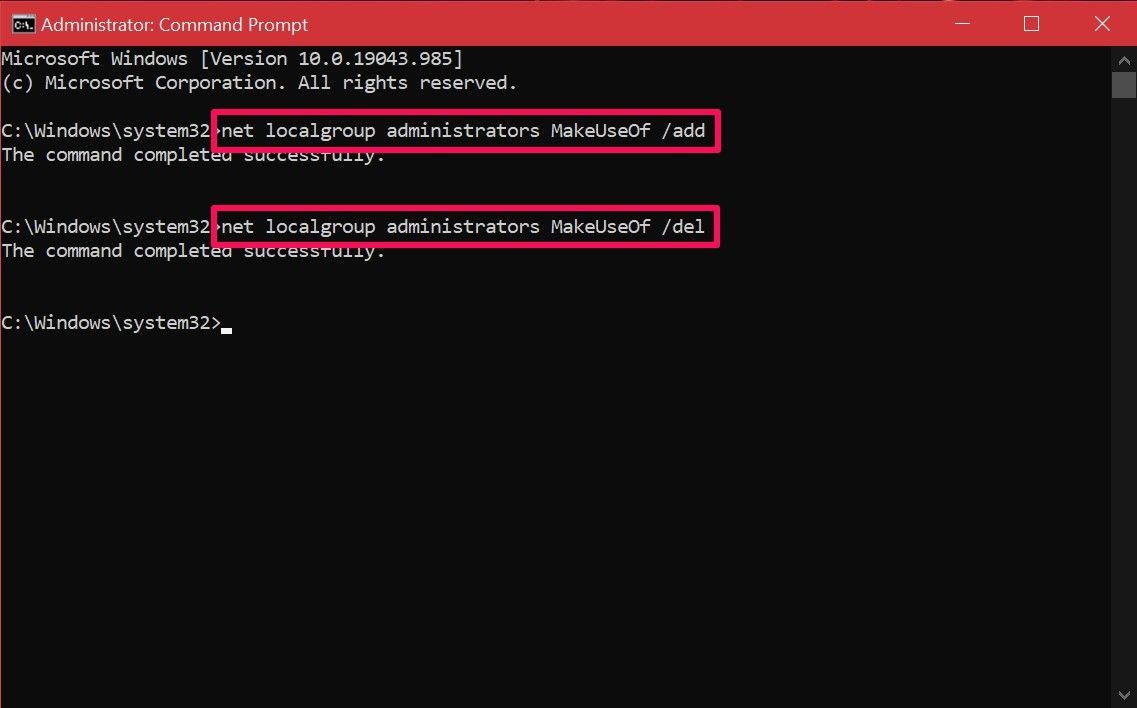Click the success message under the /add command
Screen dimensions: 1137x708
(x=193, y=155)
